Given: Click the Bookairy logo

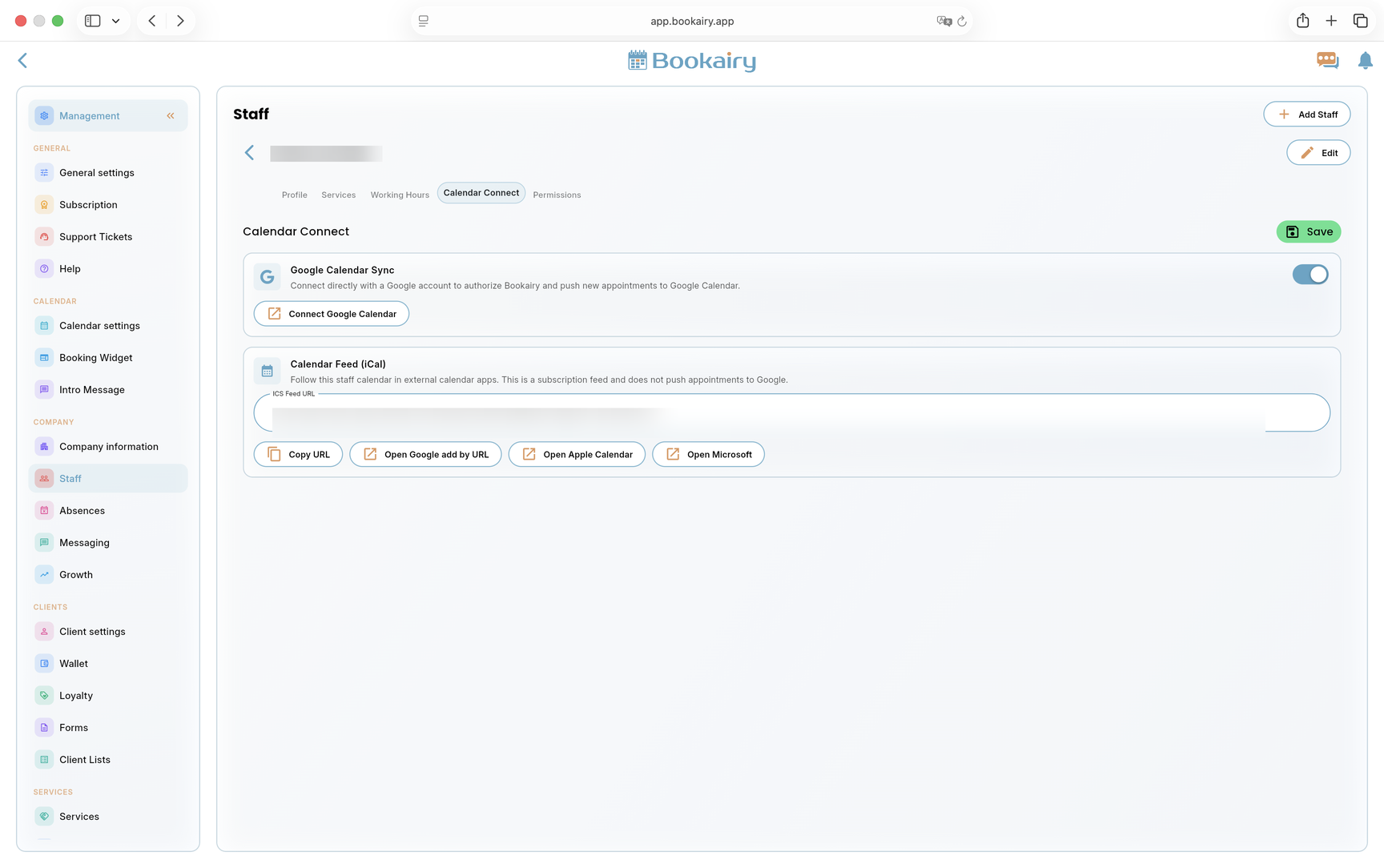Looking at the screenshot, I should pyautogui.click(x=692, y=61).
